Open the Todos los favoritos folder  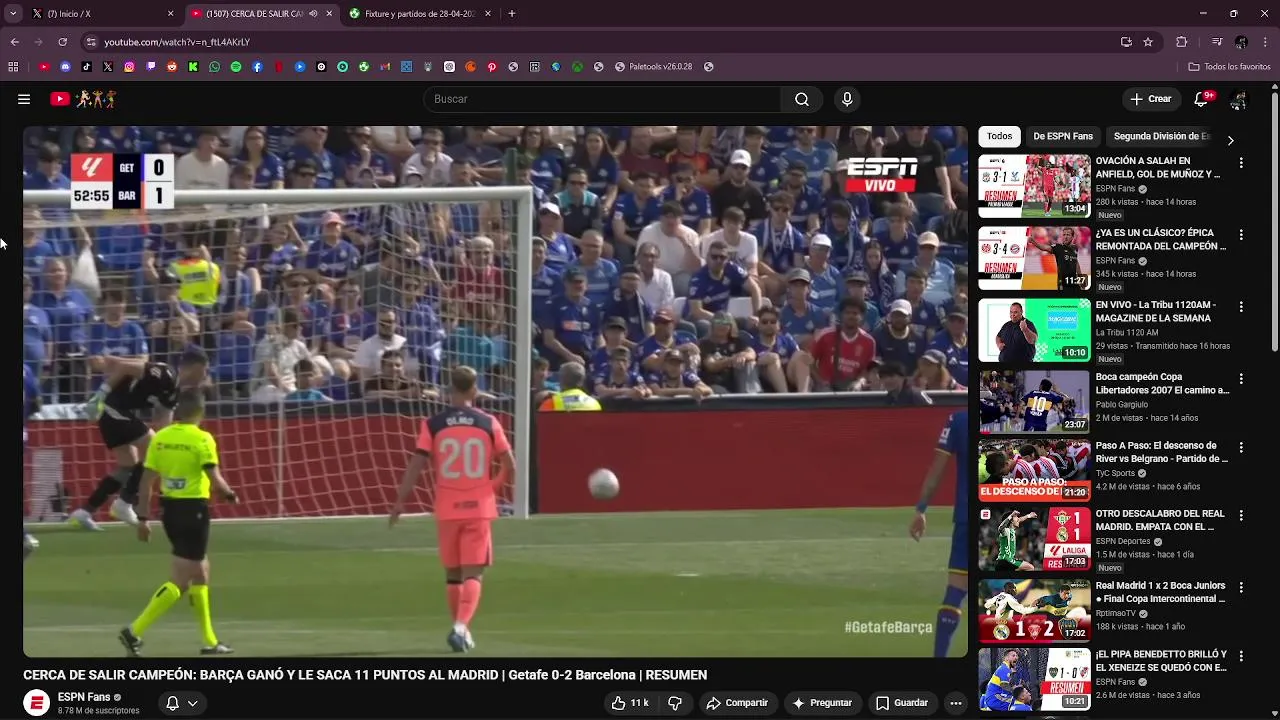pos(1229,67)
